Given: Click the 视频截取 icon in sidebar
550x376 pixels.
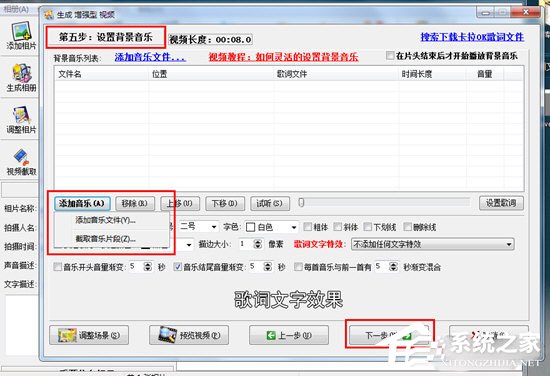Looking at the screenshot, I should 21,157.
